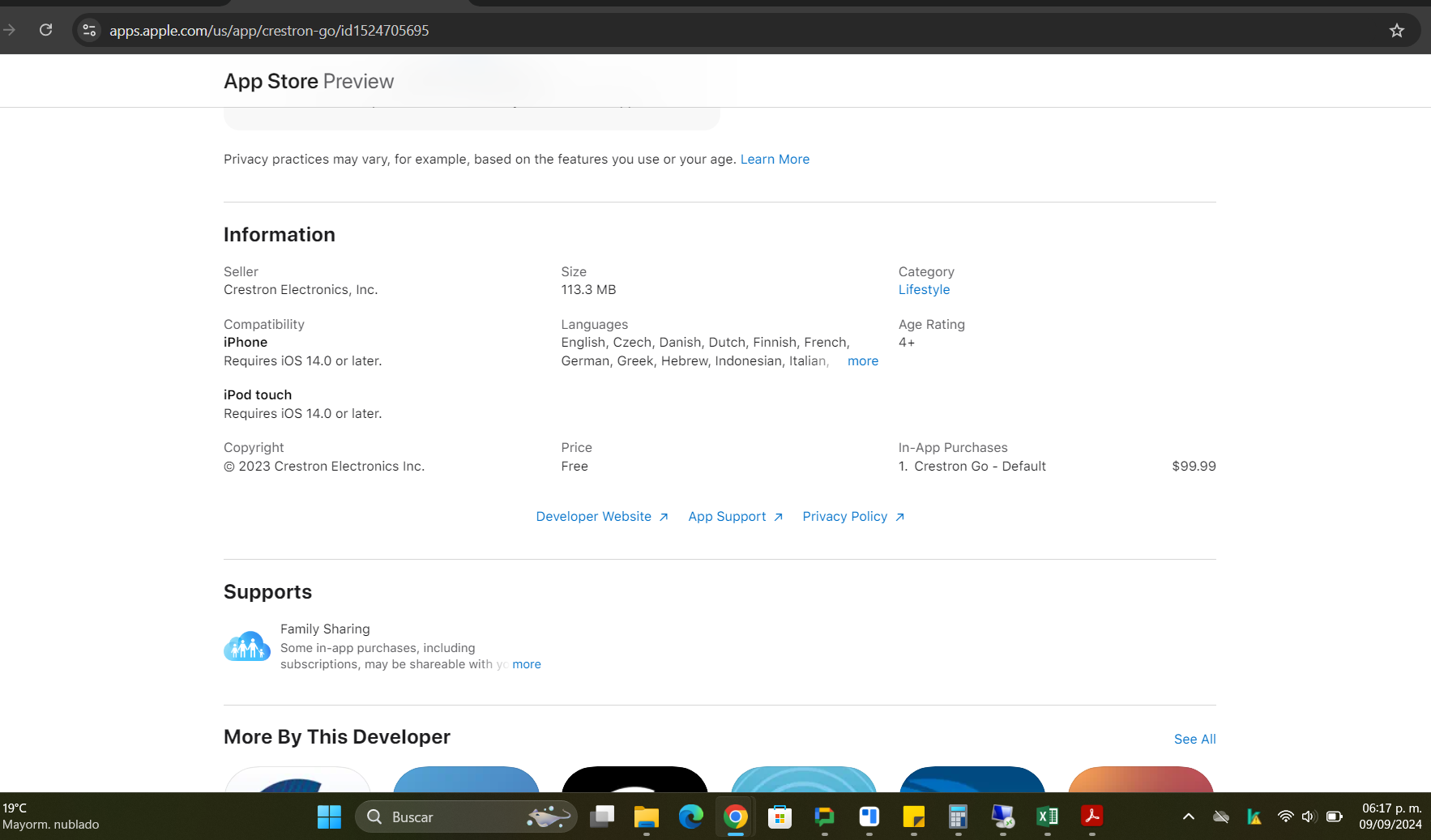Open the privacy Learn More link
Screen dimensions: 1431x840
775,160
